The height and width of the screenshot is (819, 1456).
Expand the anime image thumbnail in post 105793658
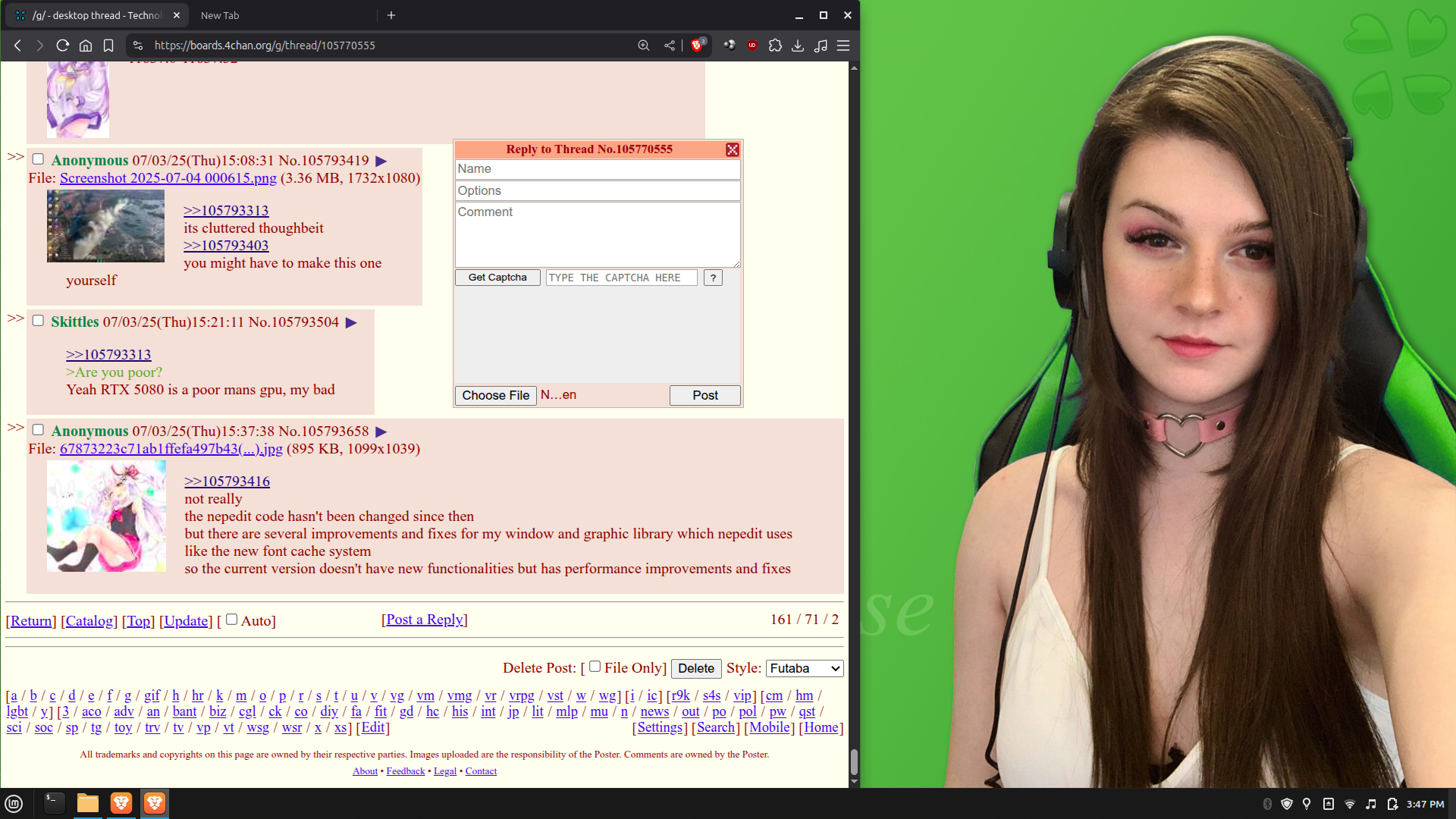point(106,516)
